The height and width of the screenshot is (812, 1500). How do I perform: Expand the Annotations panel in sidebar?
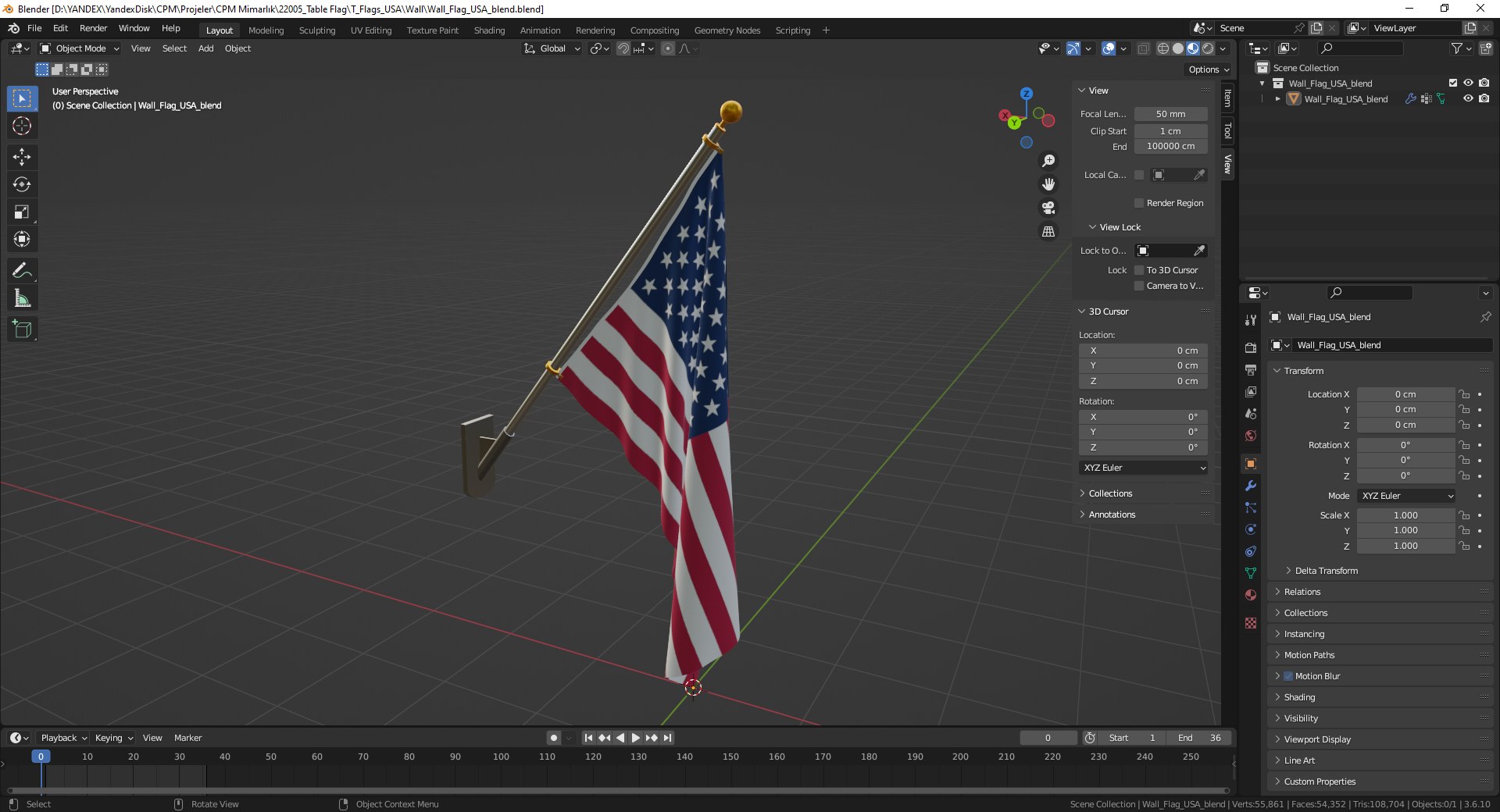[x=1112, y=515]
